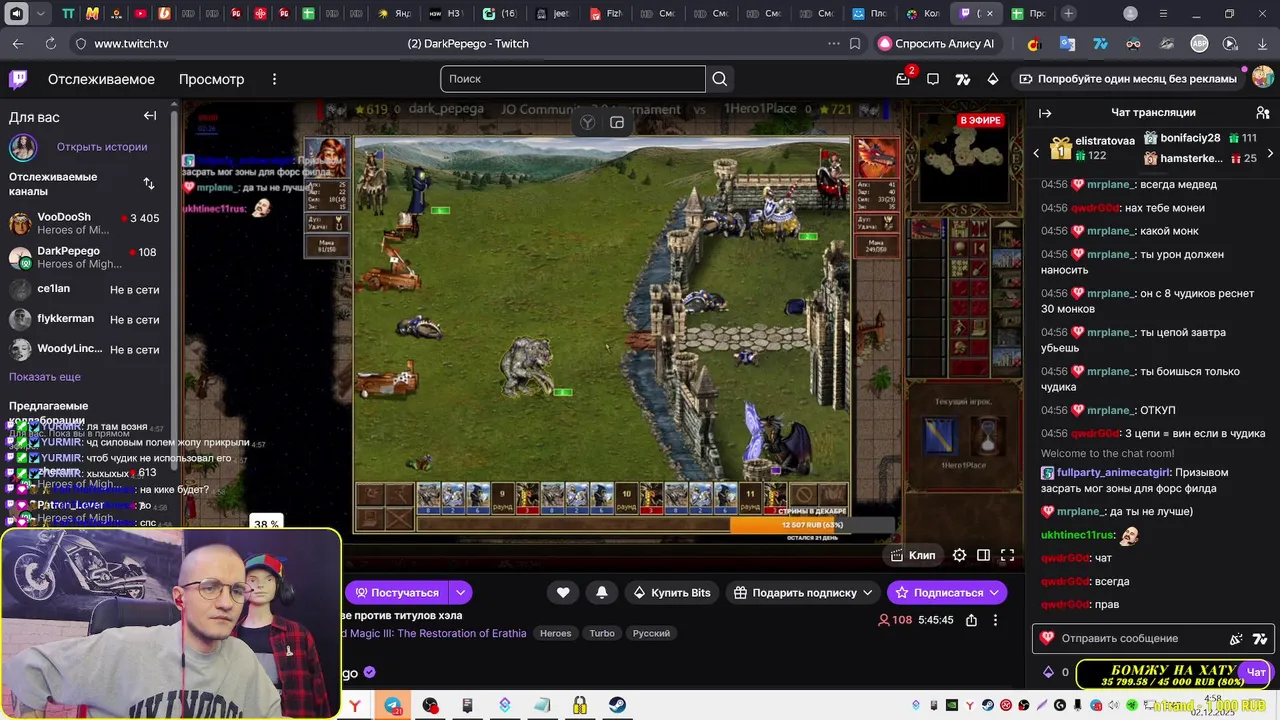The height and width of the screenshot is (720, 1280).
Task: Open the Подписаться subscription dropdown
Action: click(994, 593)
